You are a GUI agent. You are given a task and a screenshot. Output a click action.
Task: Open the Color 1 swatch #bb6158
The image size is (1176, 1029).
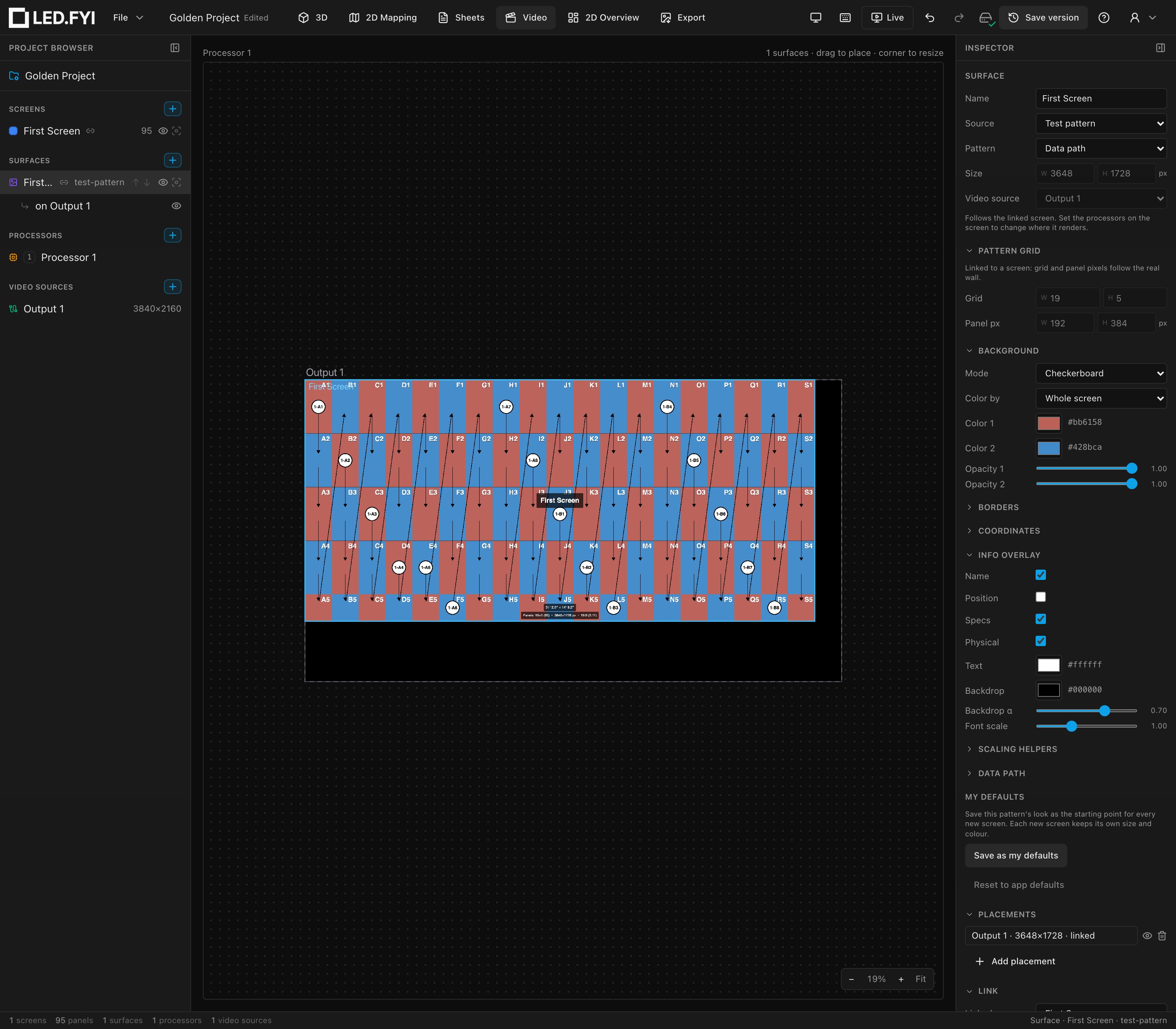pos(1048,423)
